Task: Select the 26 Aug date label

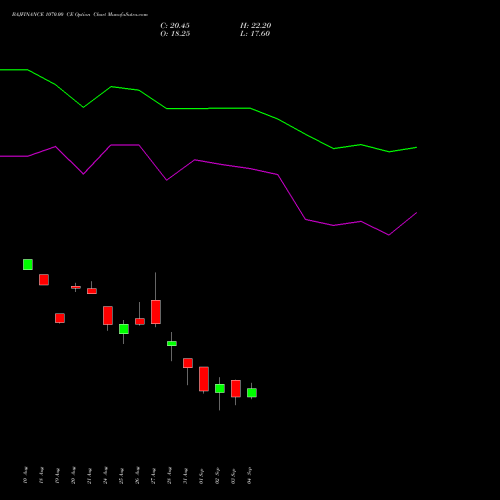Action: 137,475
